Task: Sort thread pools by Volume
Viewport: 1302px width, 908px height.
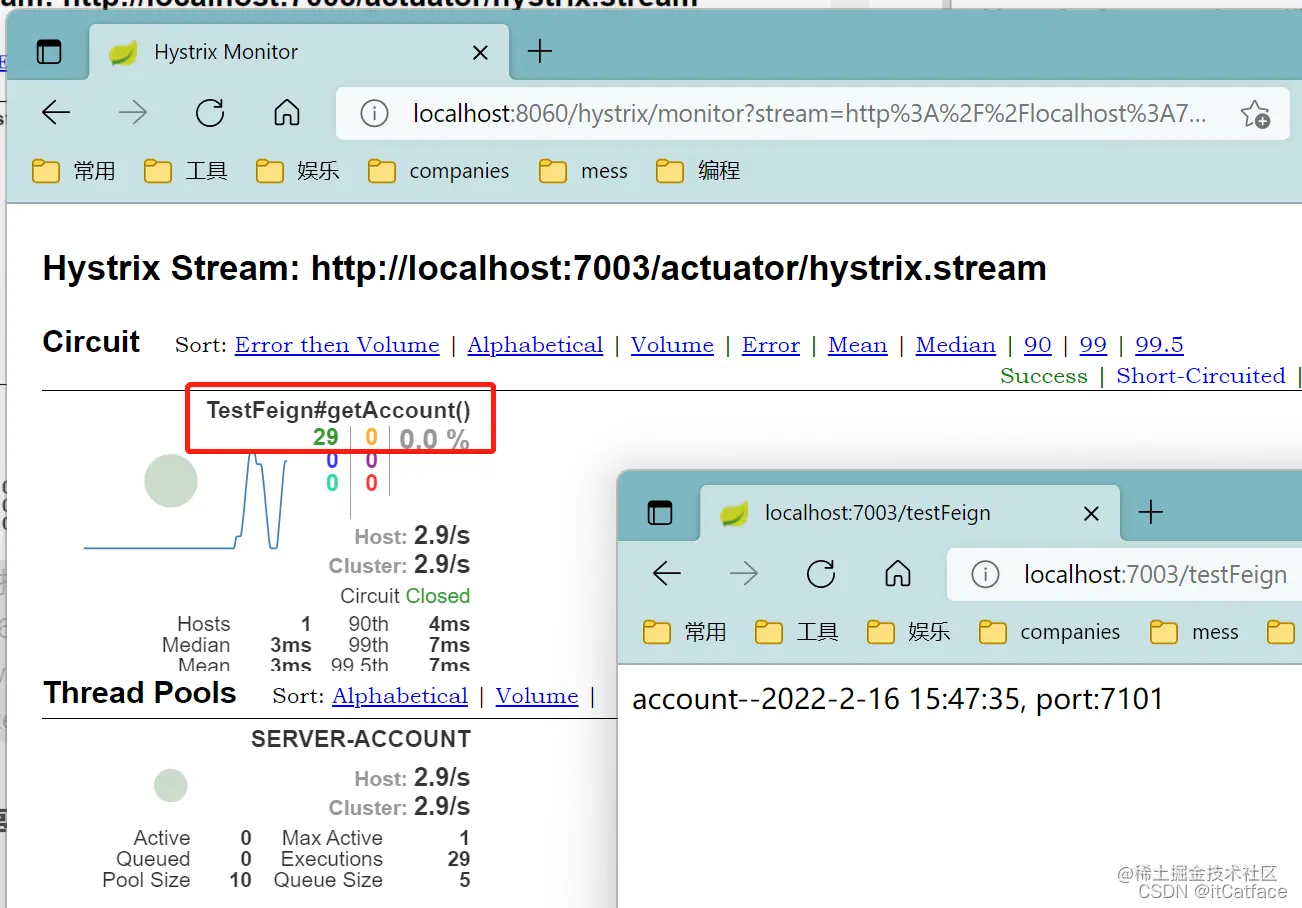Action: click(x=537, y=696)
